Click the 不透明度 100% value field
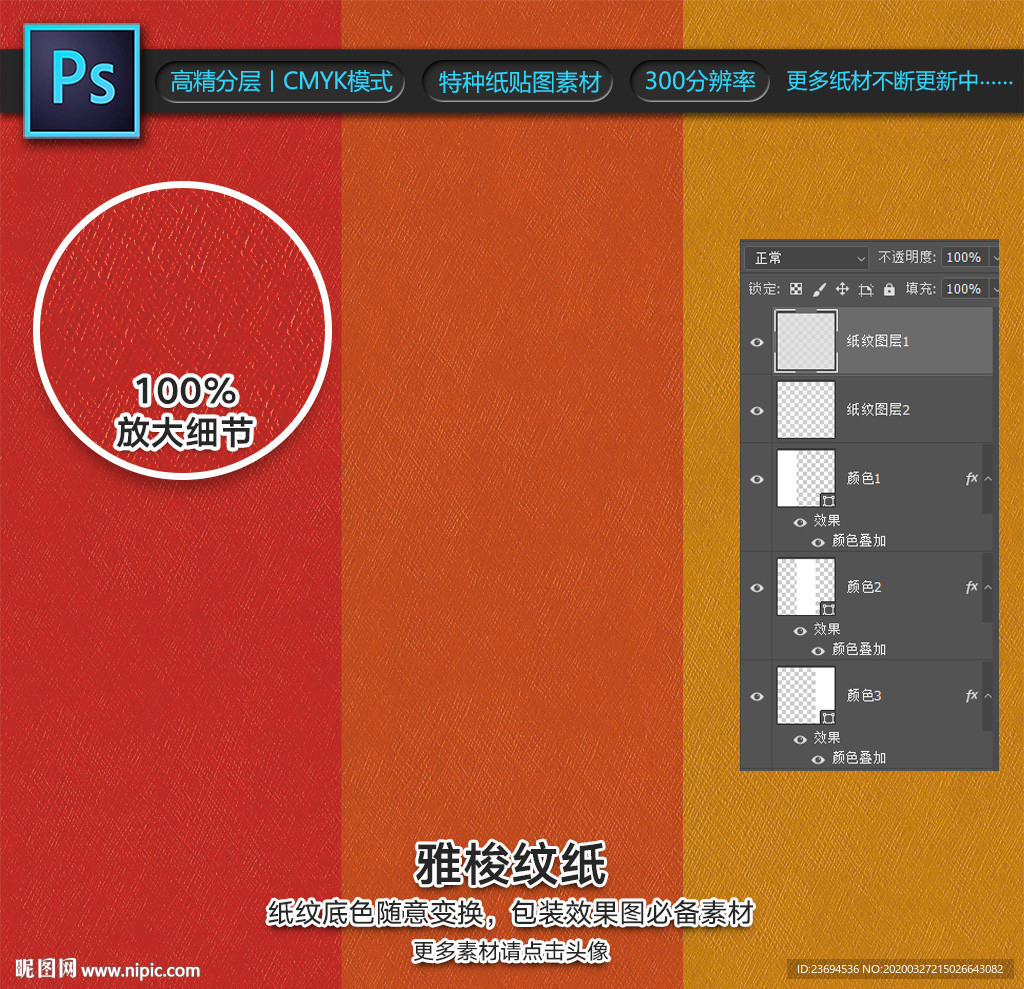The width and height of the screenshot is (1024, 989). coord(964,257)
